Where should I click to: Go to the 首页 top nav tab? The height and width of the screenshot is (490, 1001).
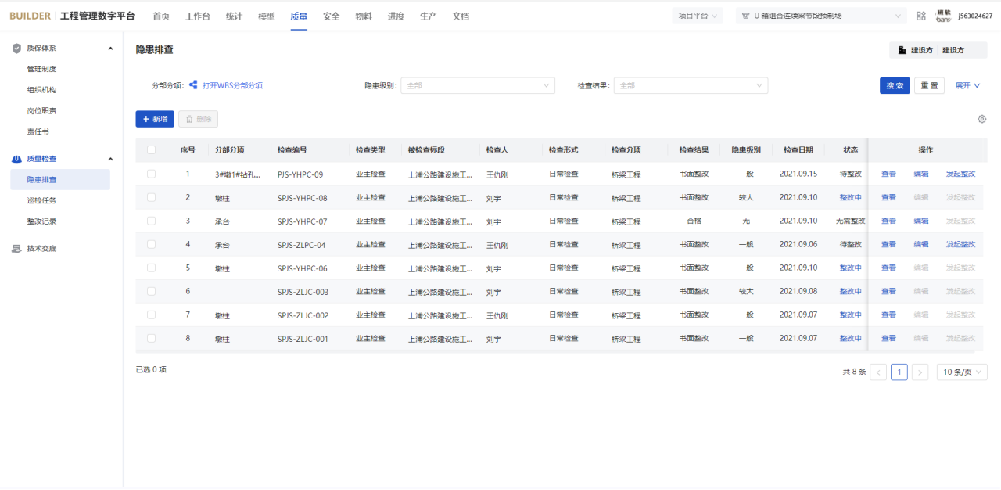(161, 16)
